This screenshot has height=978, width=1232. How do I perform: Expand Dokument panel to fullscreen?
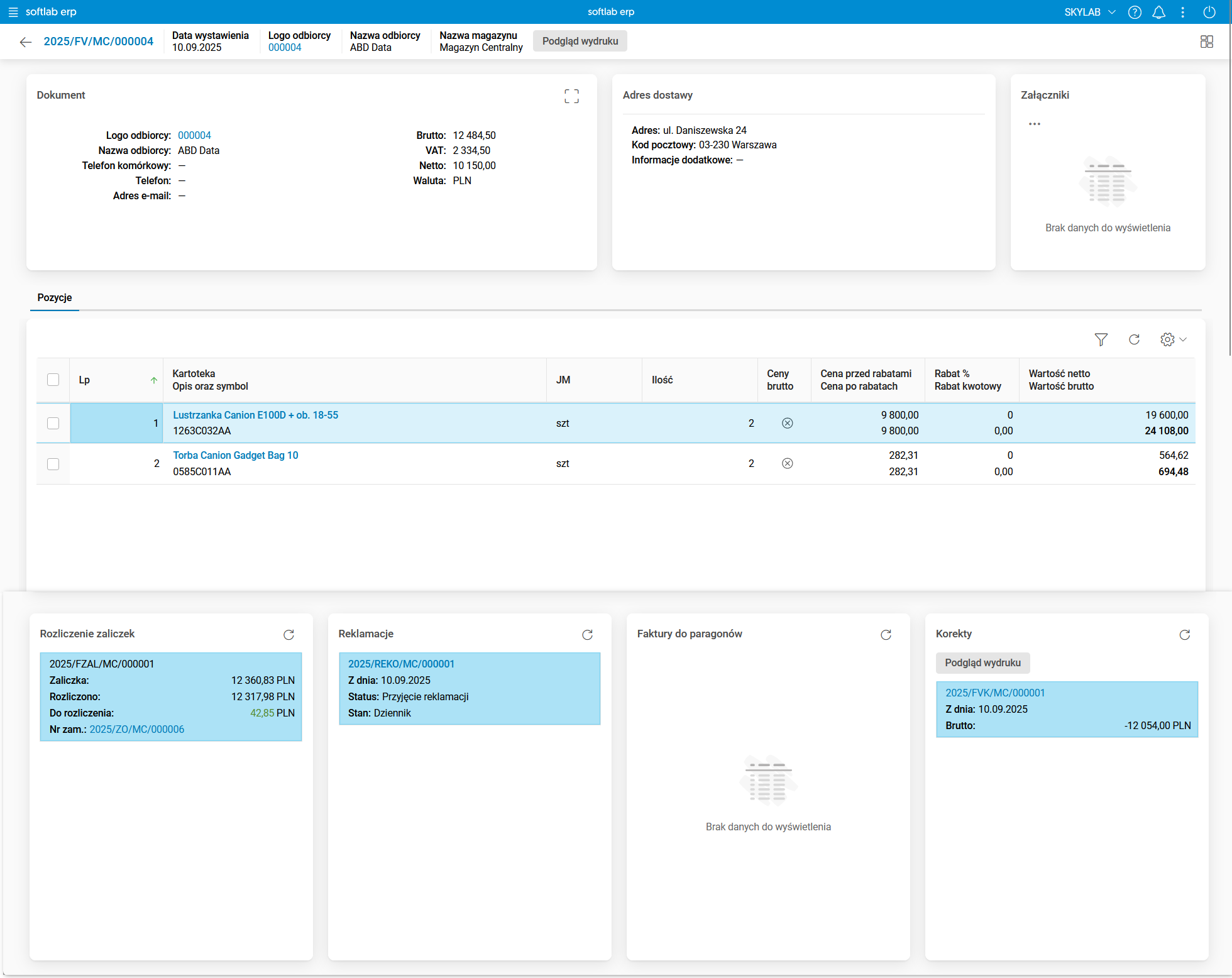click(571, 96)
